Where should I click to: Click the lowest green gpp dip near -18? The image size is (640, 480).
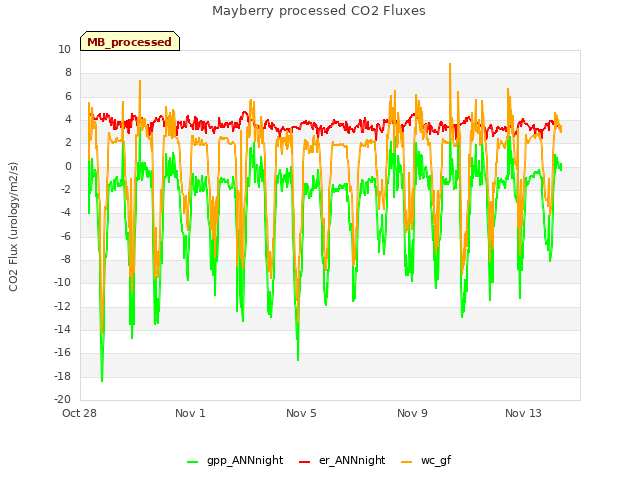click(102, 380)
